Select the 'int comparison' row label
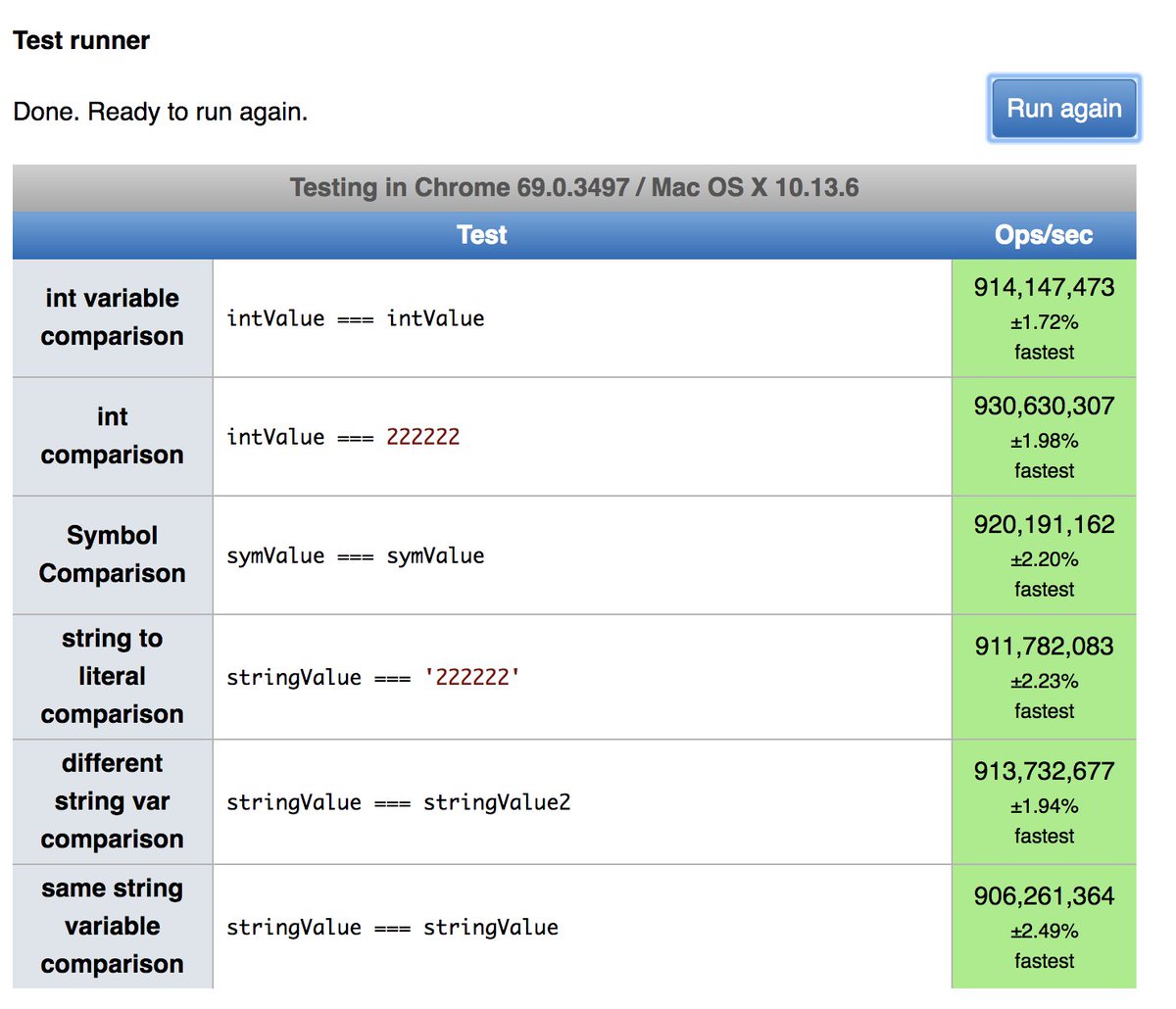 [x=113, y=436]
